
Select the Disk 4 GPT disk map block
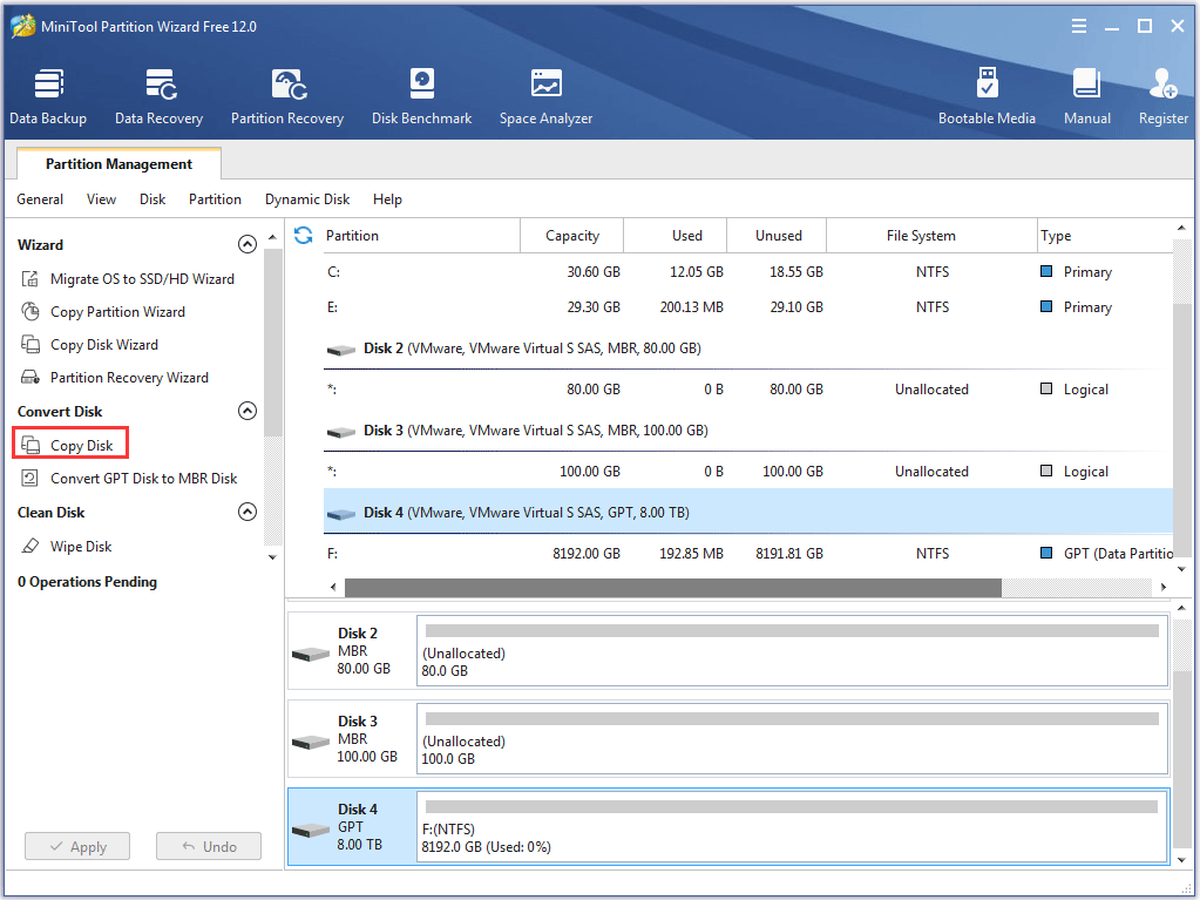[728, 826]
